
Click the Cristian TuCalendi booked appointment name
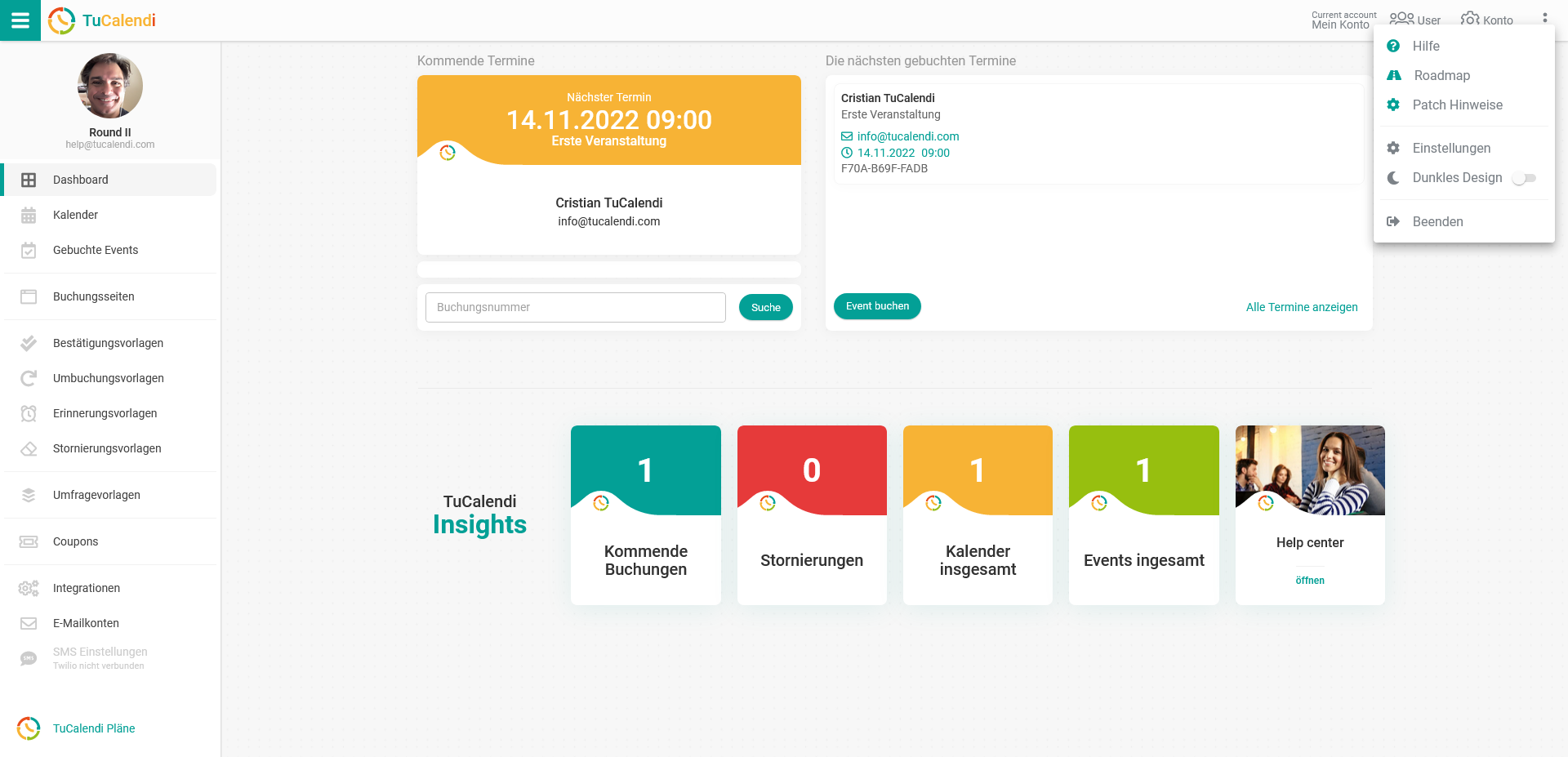pyautogui.click(x=888, y=98)
